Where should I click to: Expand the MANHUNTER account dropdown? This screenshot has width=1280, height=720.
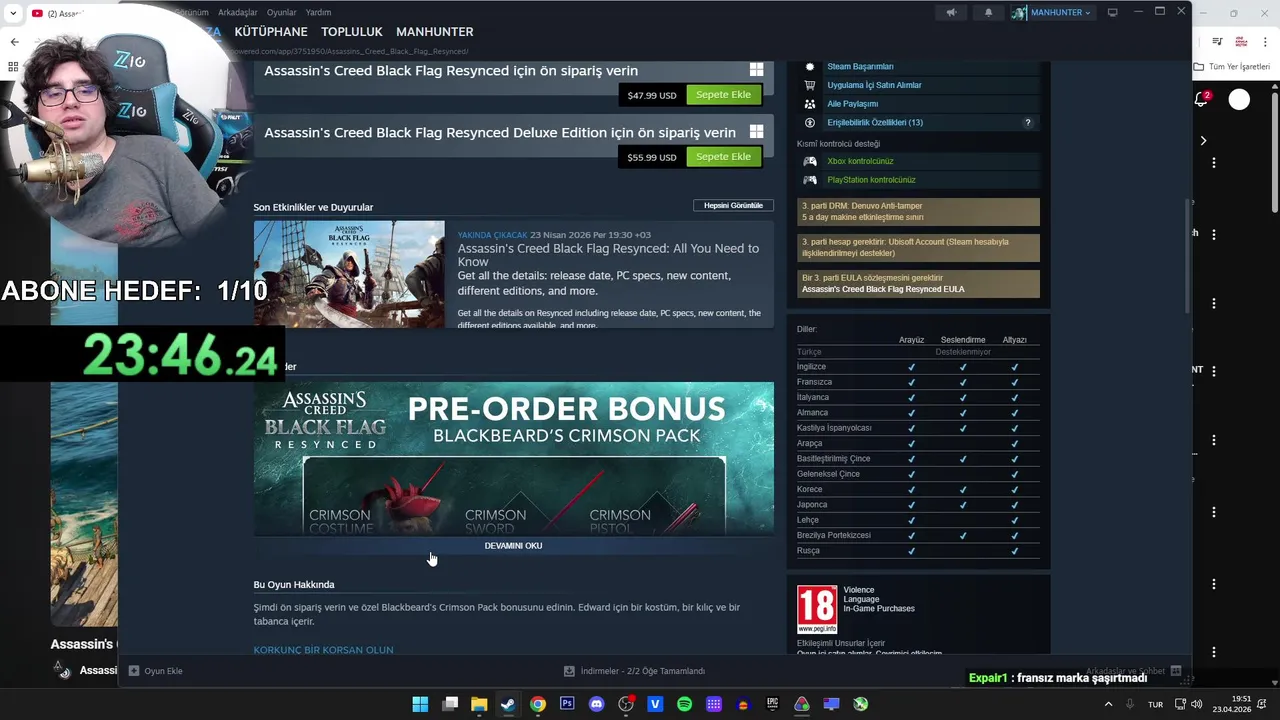click(1087, 13)
